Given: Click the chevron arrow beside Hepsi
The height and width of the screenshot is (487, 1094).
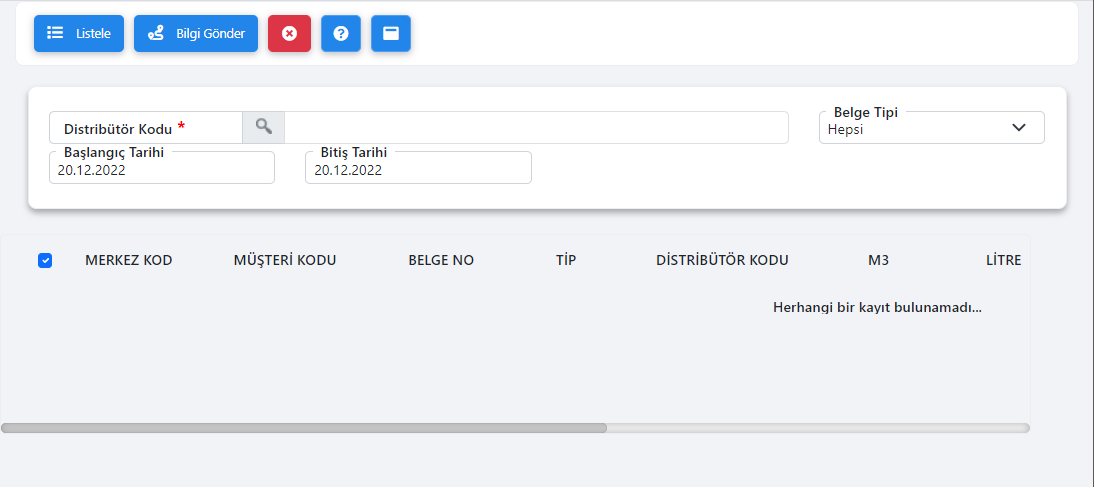Looking at the screenshot, I should click(1019, 127).
